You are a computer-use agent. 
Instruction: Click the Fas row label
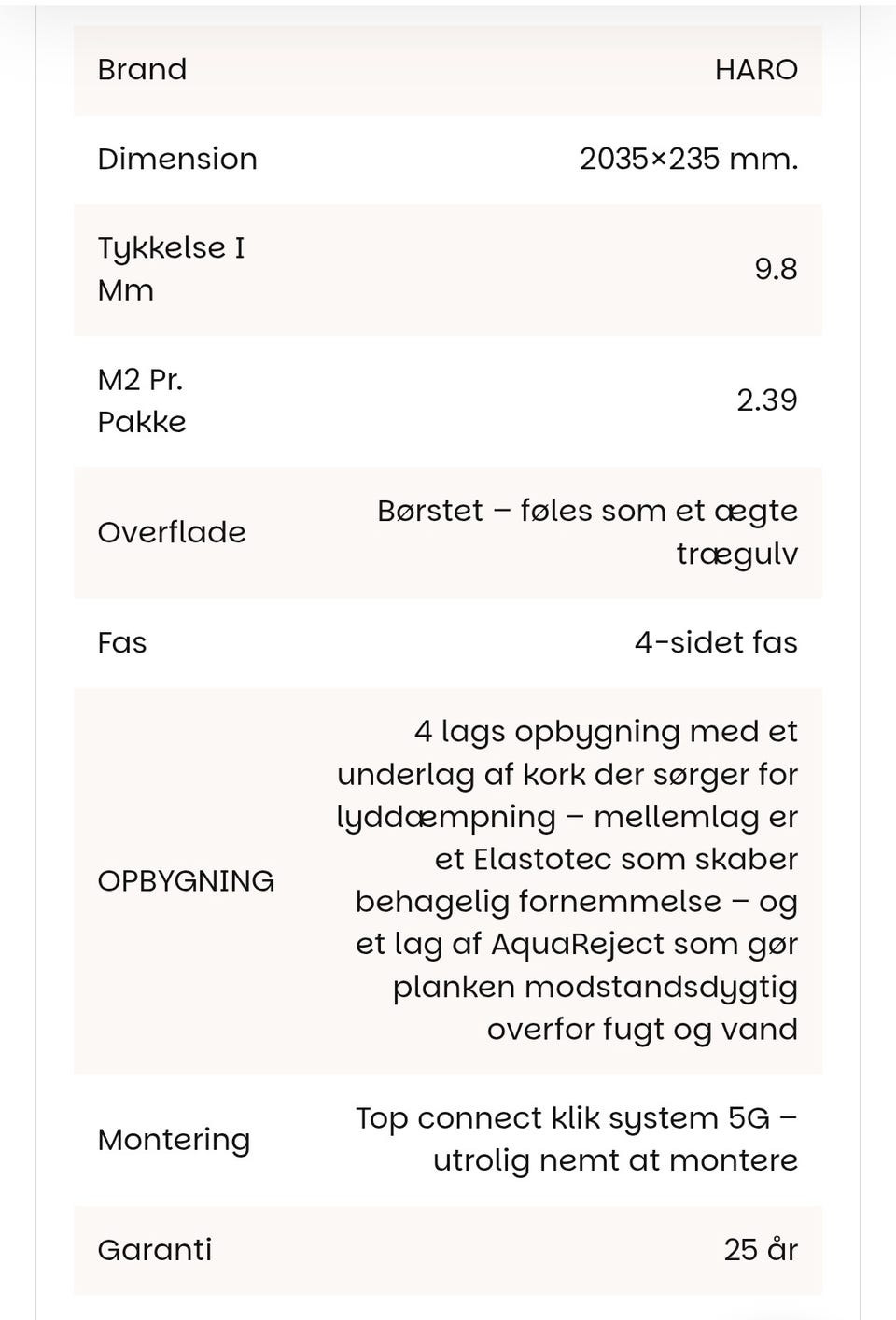[x=122, y=643]
